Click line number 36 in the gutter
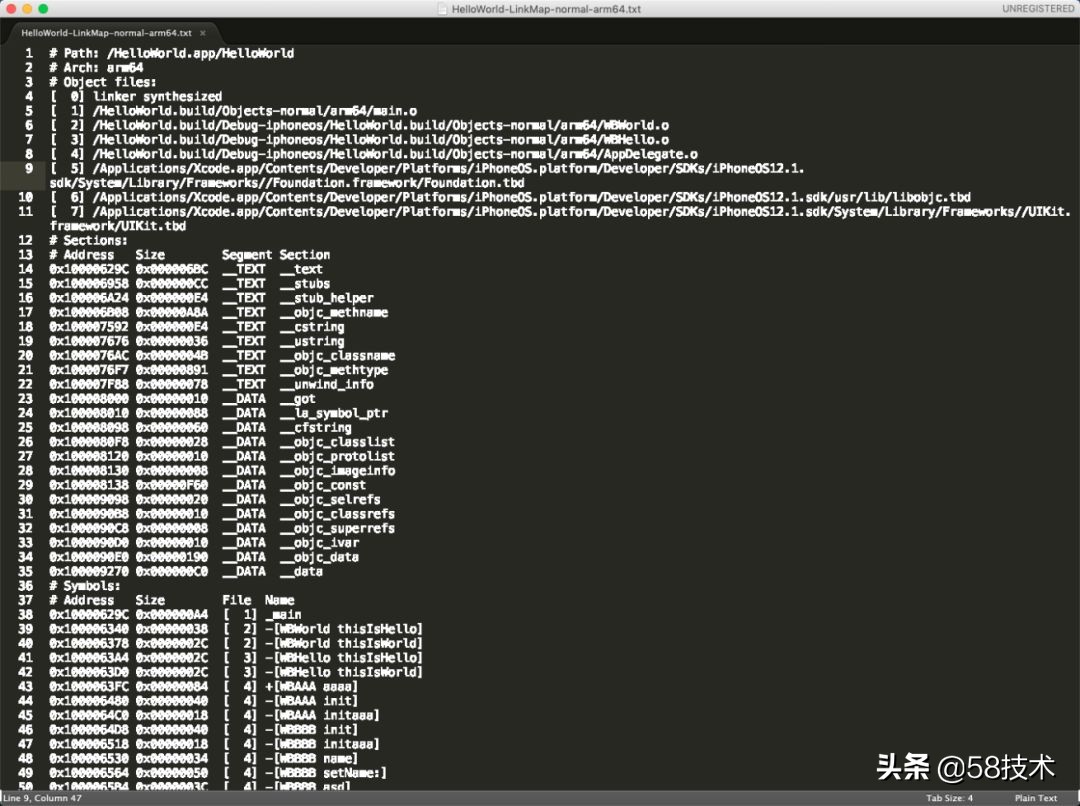Screen dimensions: 1080x806 [x=25, y=586]
